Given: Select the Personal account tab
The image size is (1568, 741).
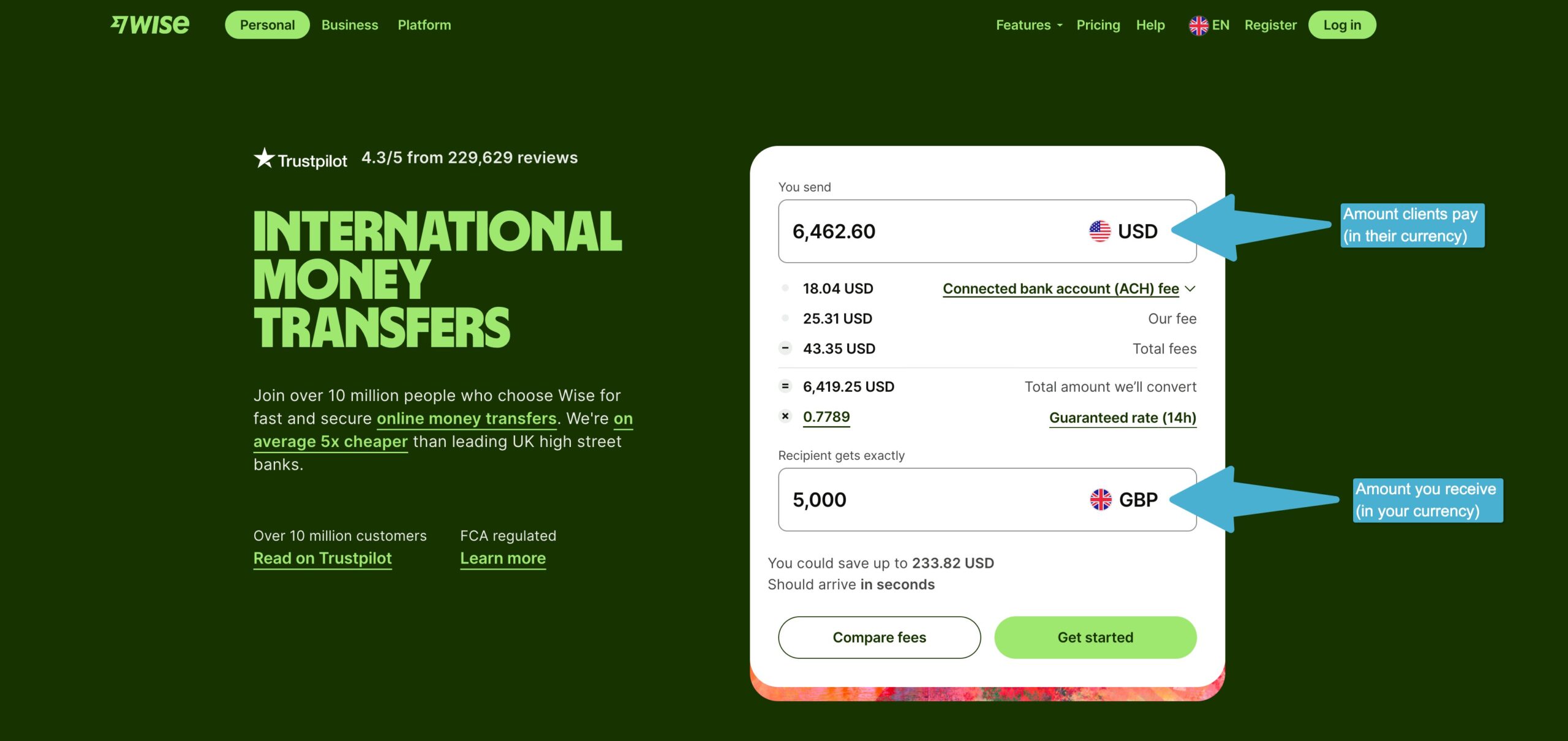Looking at the screenshot, I should (x=266, y=24).
